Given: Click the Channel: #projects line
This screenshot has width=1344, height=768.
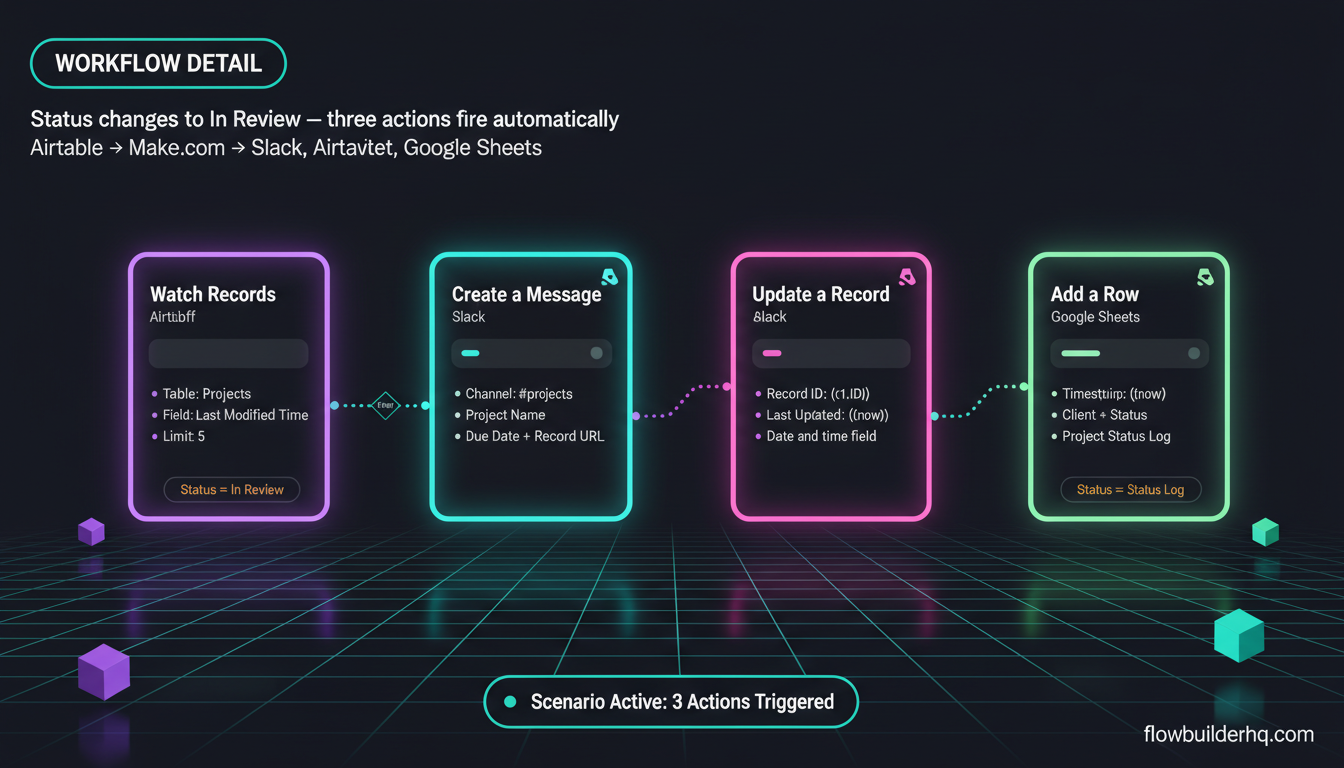Looking at the screenshot, I should pos(512,394).
